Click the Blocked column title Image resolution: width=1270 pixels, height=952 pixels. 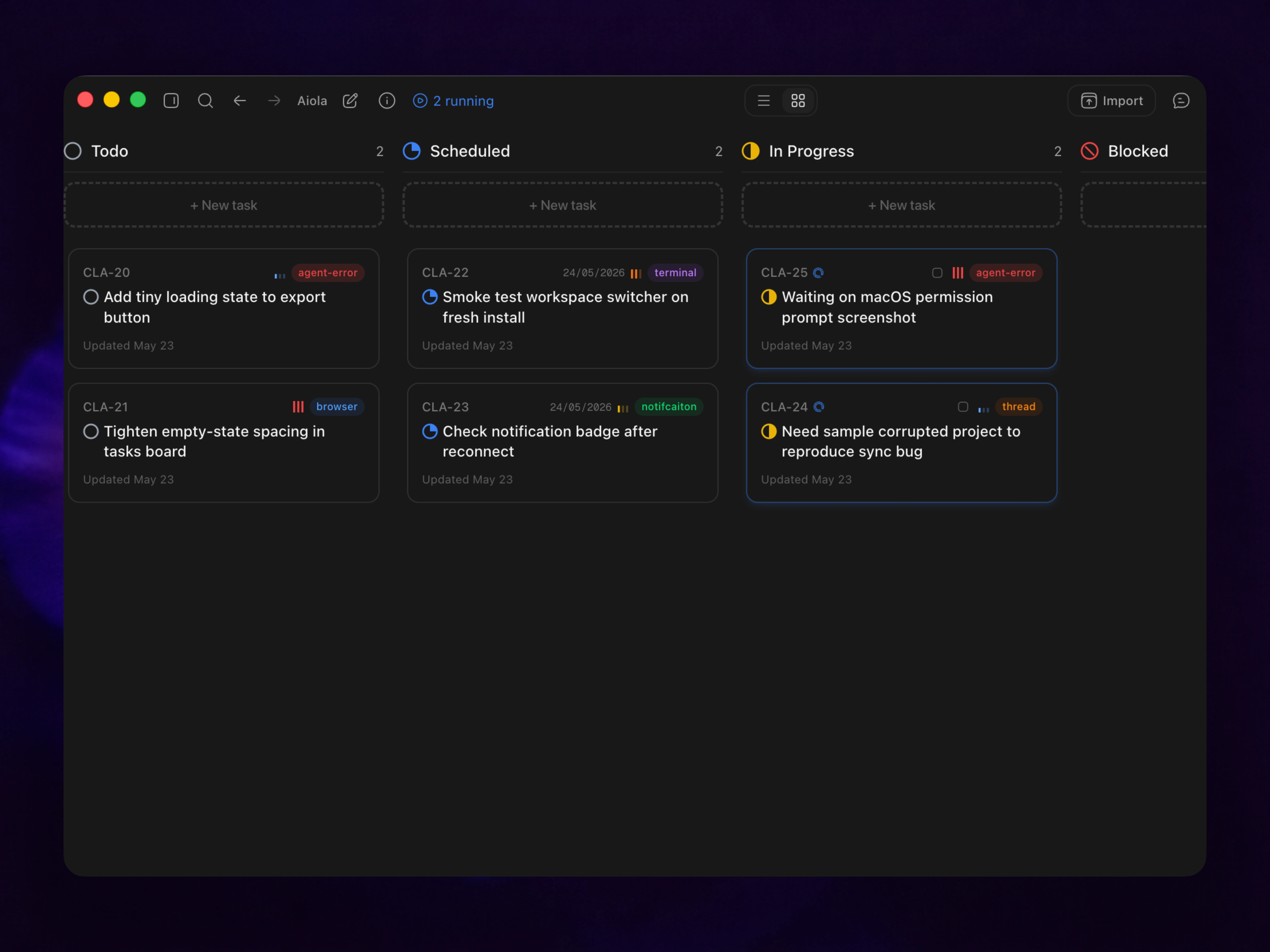[1138, 151]
